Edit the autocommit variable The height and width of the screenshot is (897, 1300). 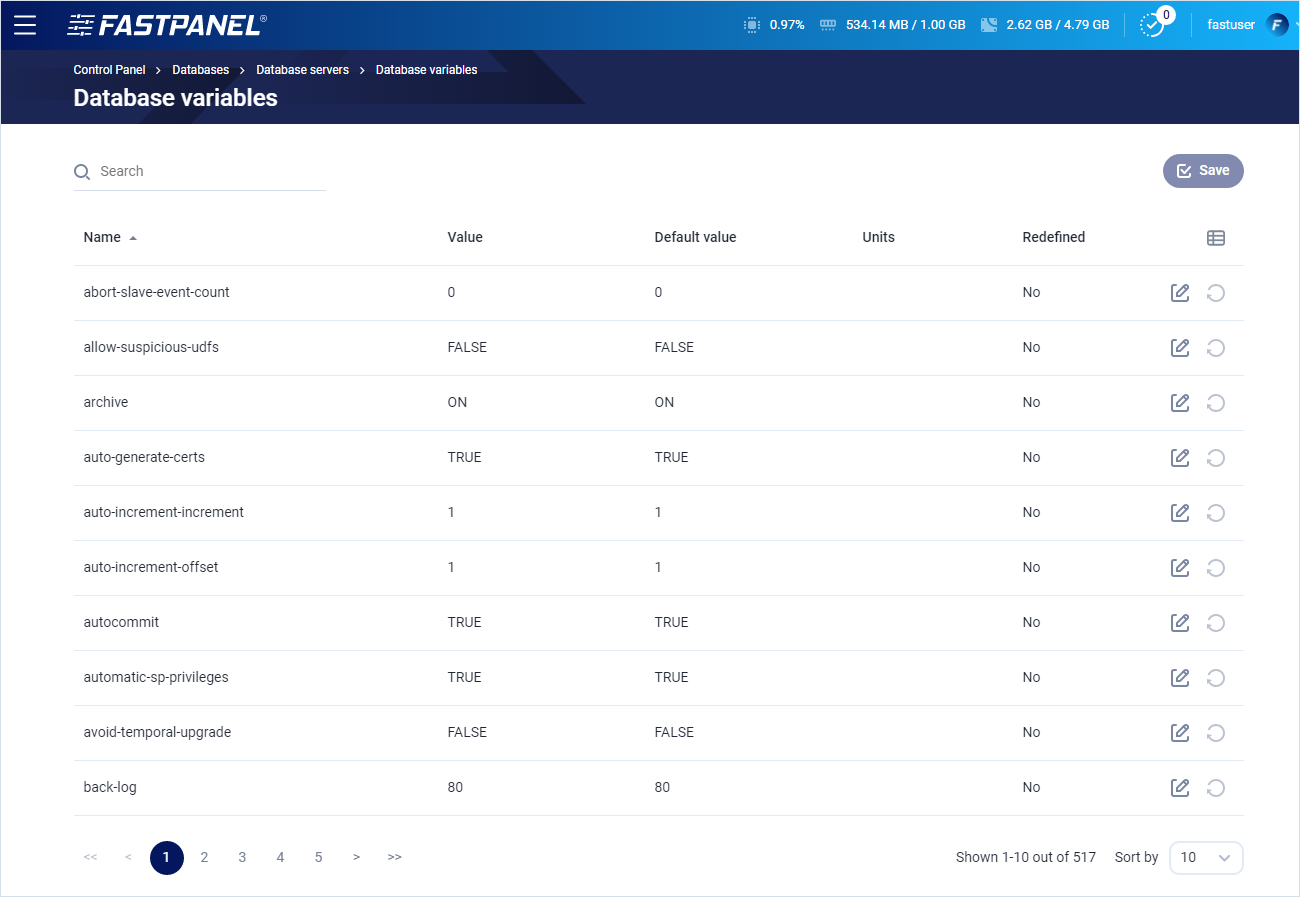click(1180, 623)
